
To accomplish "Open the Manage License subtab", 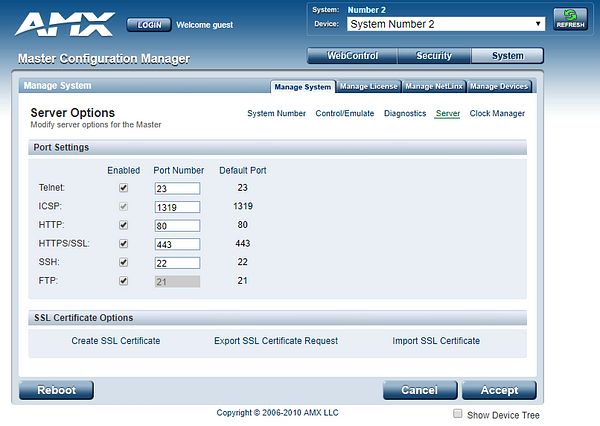I will pos(368,86).
